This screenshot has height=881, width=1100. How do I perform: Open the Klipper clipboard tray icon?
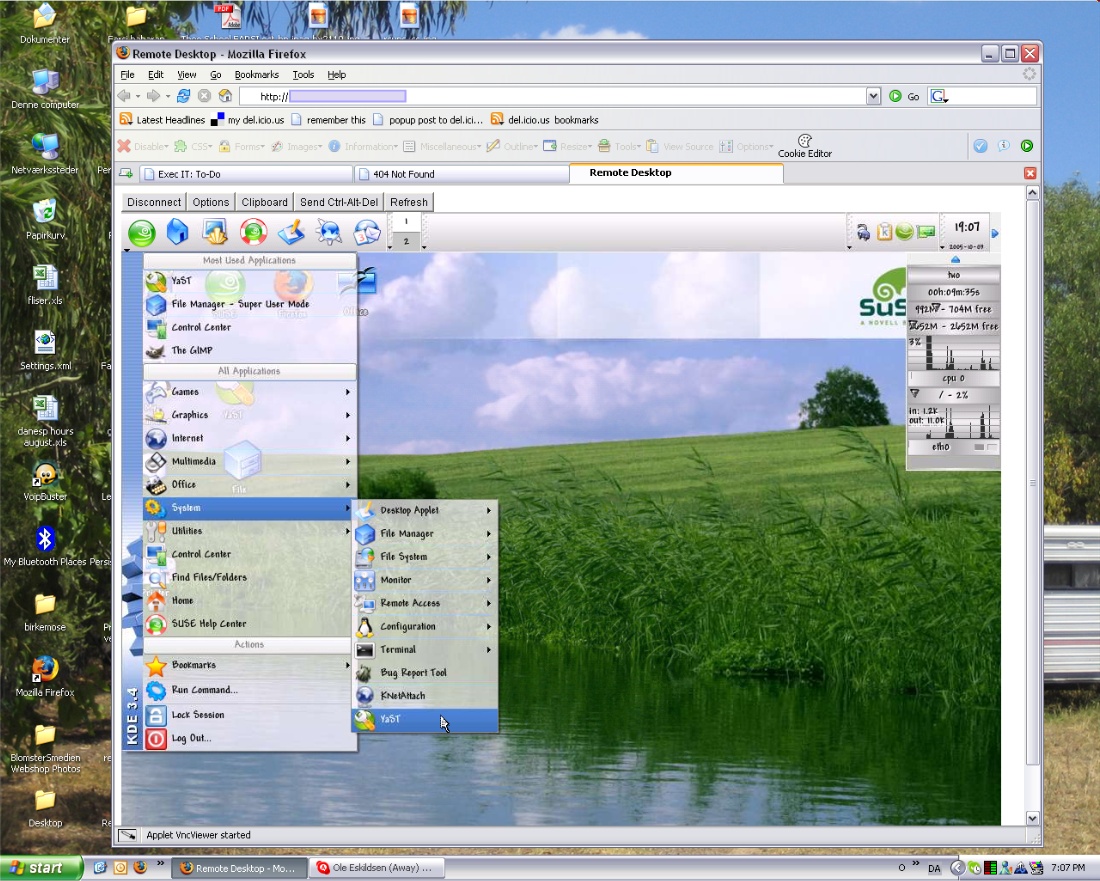(884, 231)
